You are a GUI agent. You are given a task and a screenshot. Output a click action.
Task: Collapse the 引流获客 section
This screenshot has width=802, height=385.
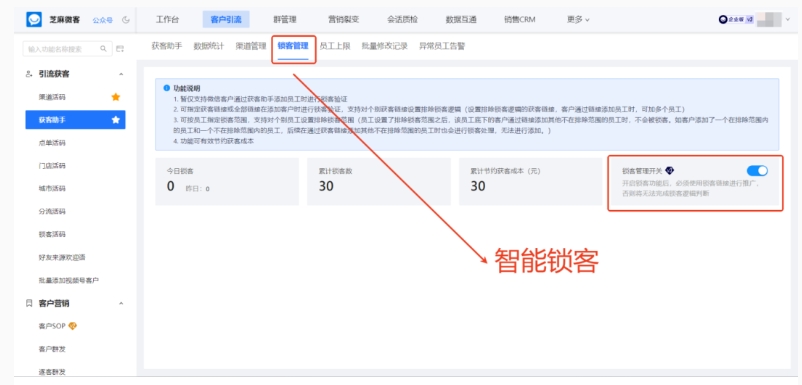point(121,74)
